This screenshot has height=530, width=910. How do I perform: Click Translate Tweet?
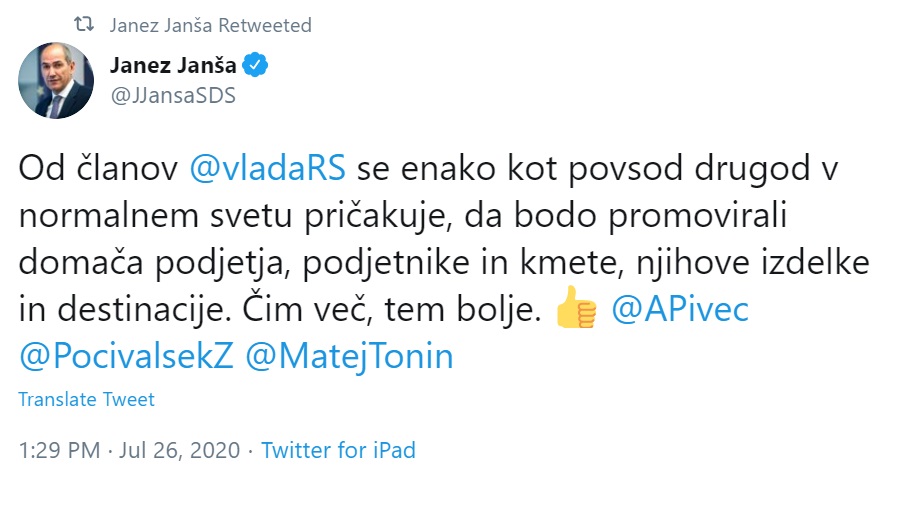(86, 399)
